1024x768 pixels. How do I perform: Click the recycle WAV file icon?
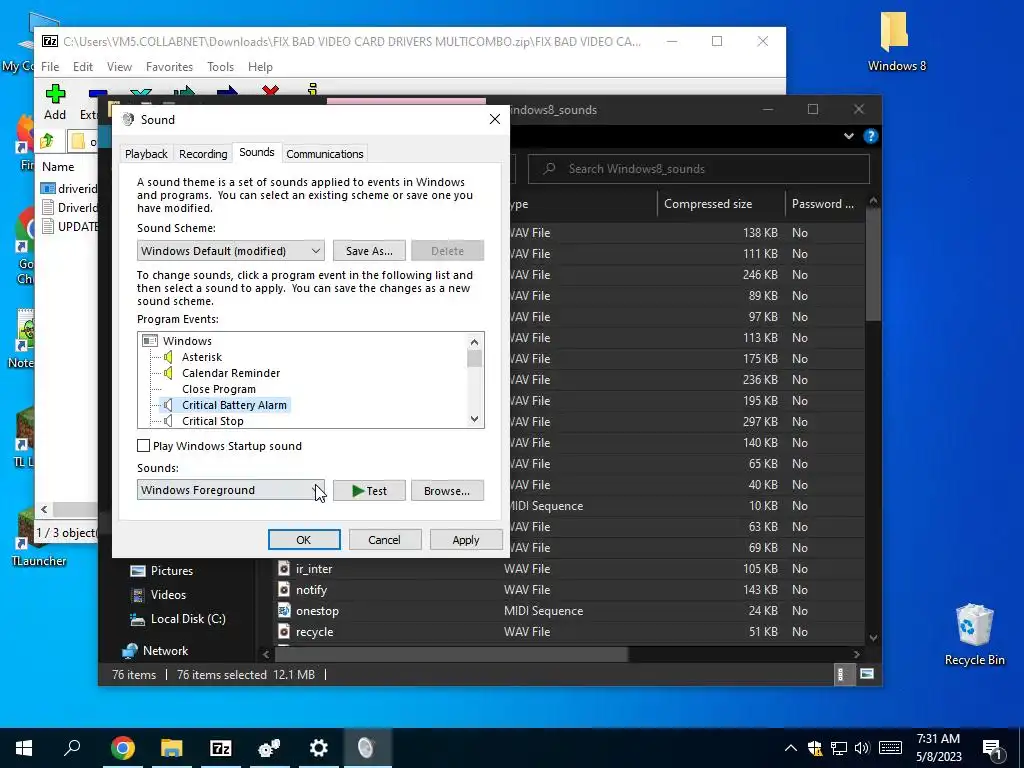[284, 632]
